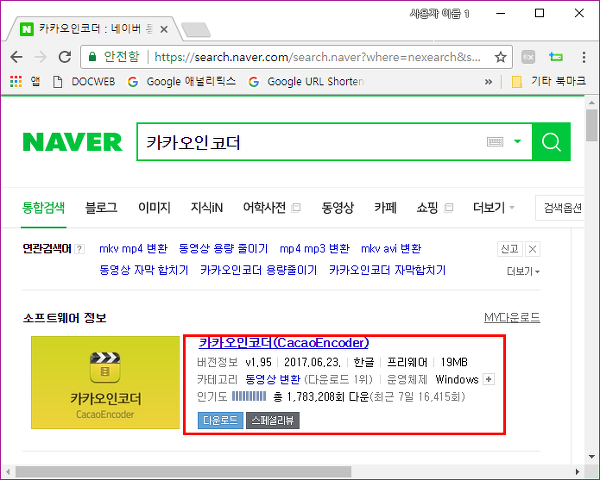Open the Chrome three-dot menu
Screen dimensions: 600x480
(584, 57)
